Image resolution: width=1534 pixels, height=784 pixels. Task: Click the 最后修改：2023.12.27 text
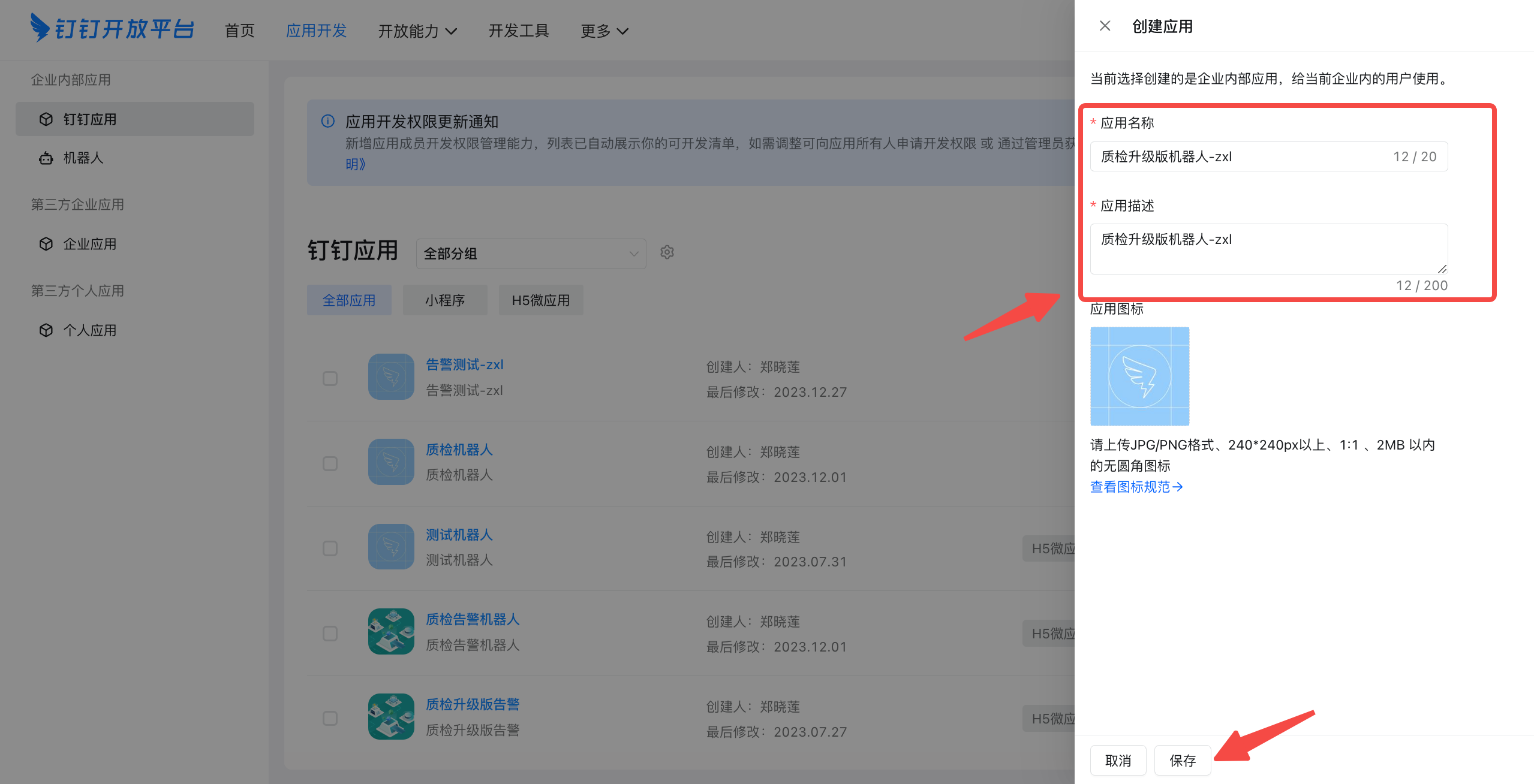(x=777, y=392)
